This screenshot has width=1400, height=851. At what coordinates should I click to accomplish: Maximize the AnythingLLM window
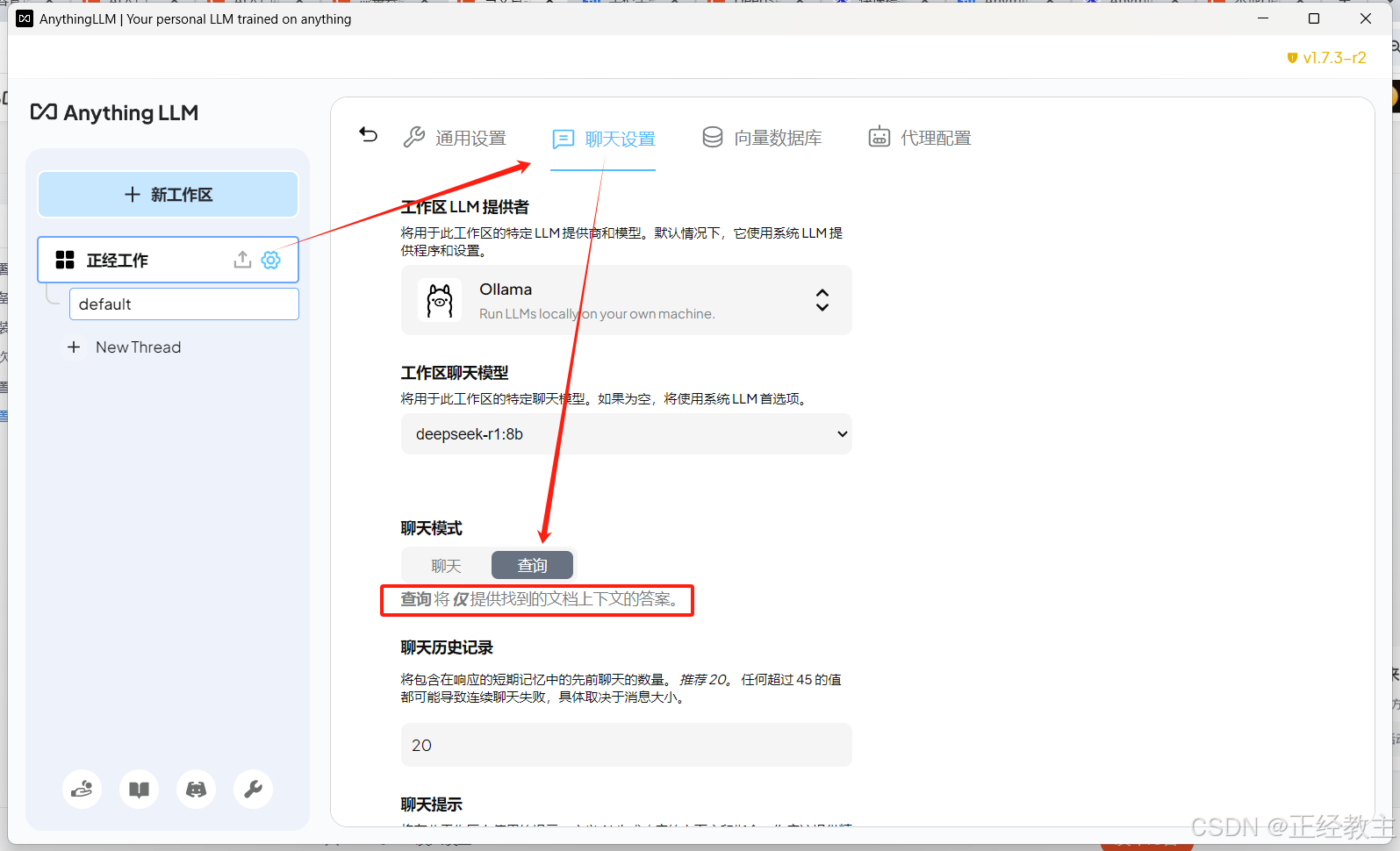tap(1314, 18)
